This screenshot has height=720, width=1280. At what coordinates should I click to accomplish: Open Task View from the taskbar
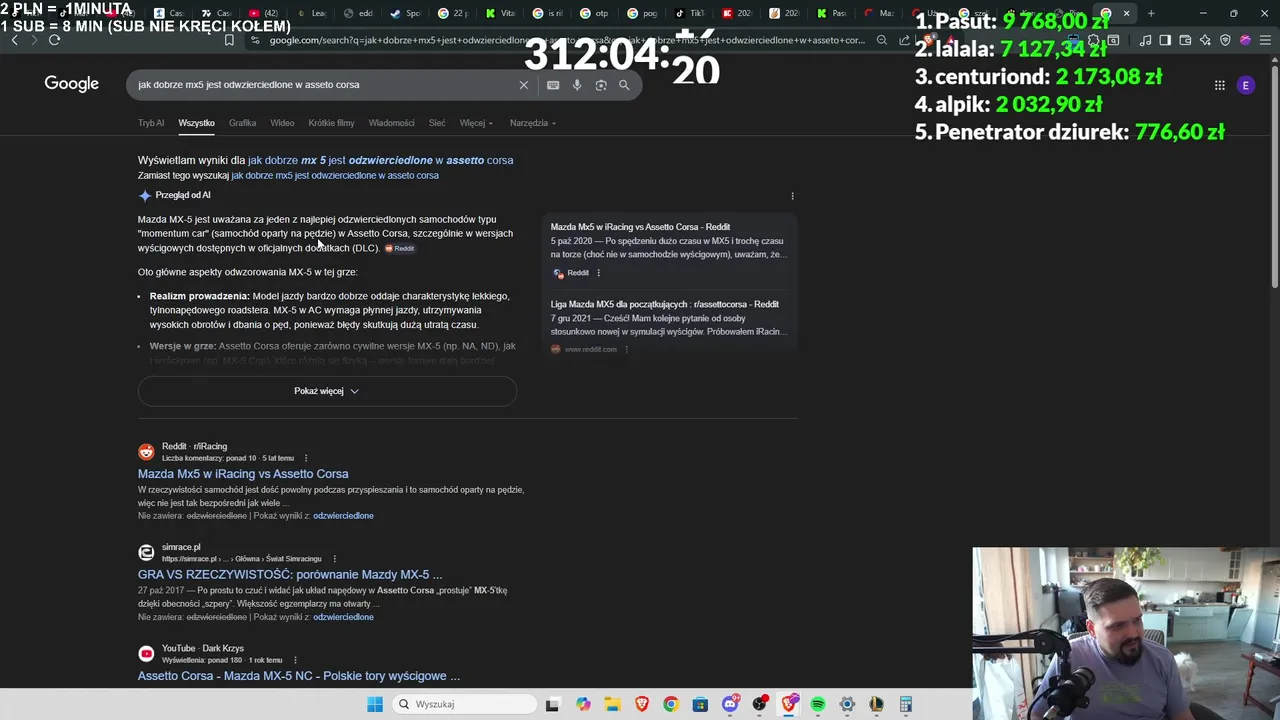tap(552, 704)
